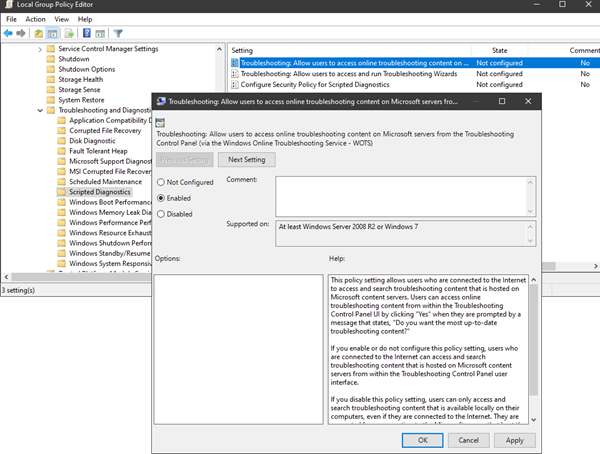The width and height of the screenshot is (600, 454).
Task: Select Windows Boot Performance tree item
Action: [x=110, y=202]
